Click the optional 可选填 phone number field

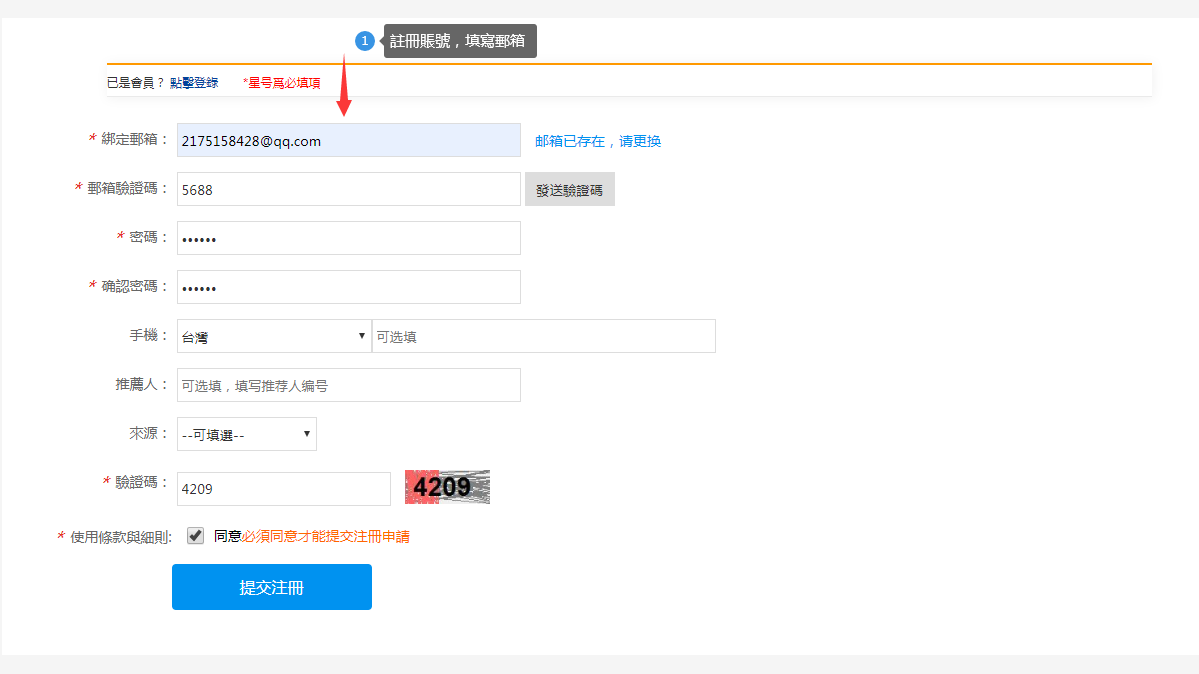(544, 335)
